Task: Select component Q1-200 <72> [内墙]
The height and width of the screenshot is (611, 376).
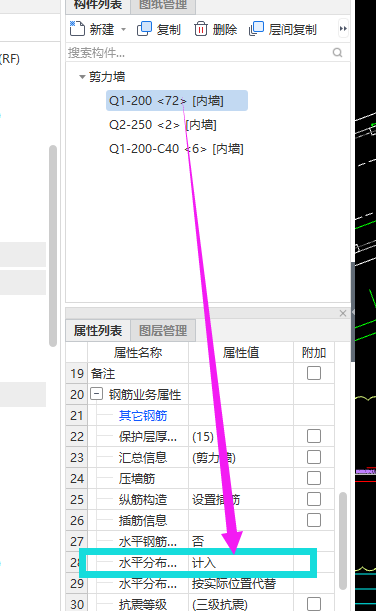Action: 177,101
